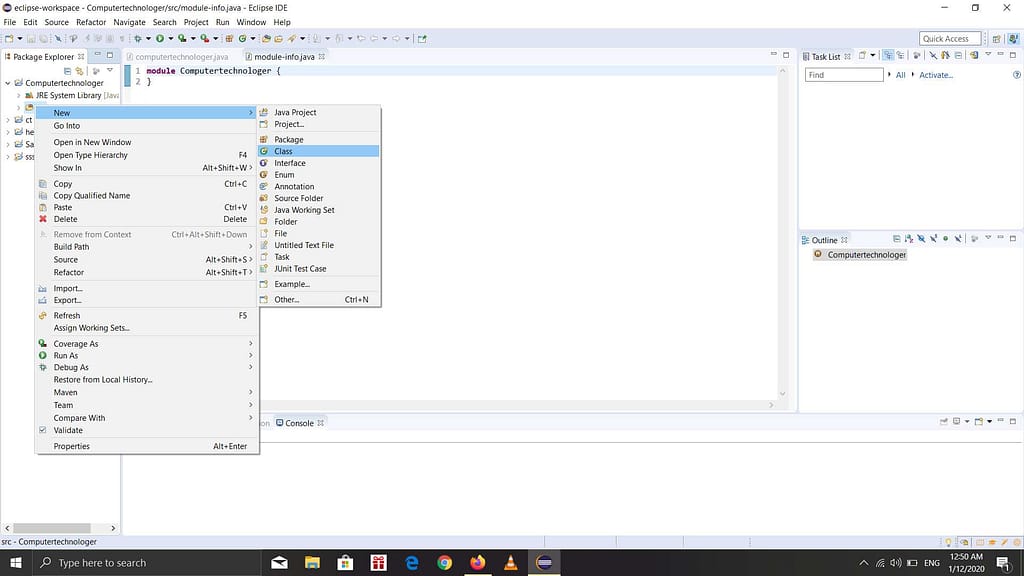Toggle Categorized presentation in Task List
Image resolution: width=1024 pixels, height=576 pixels.
click(888, 56)
